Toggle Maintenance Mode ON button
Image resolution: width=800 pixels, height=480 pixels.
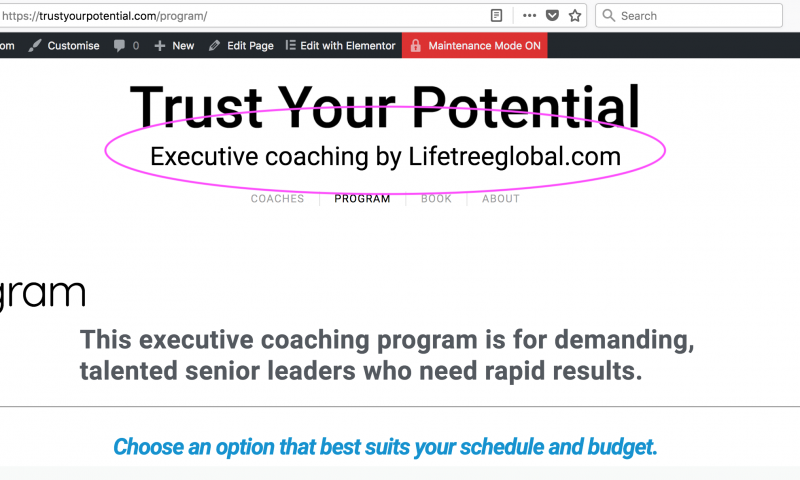click(474, 45)
